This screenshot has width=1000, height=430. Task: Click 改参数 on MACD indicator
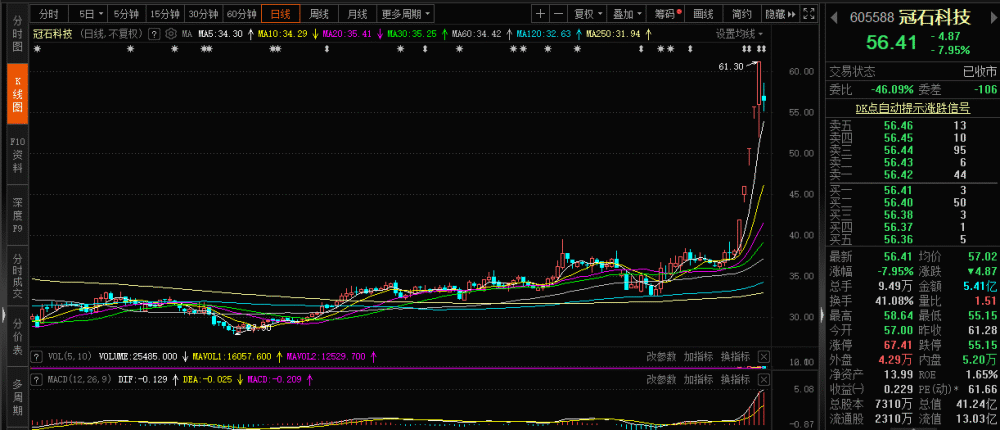point(661,380)
